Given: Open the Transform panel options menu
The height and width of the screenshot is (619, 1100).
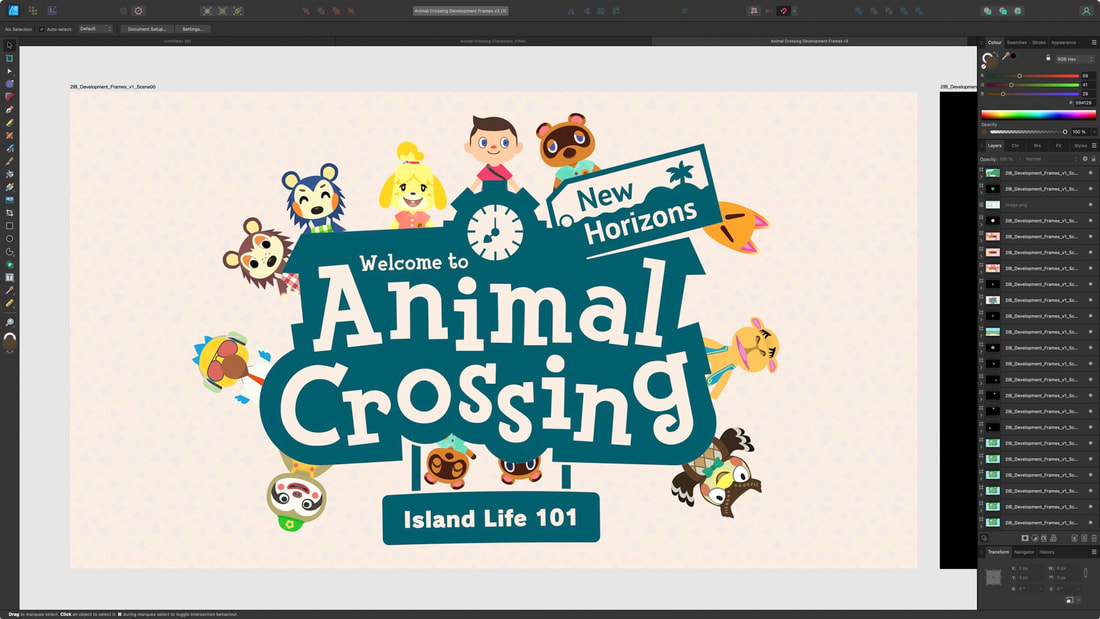Looking at the screenshot, I should [x=1094, y=552].
